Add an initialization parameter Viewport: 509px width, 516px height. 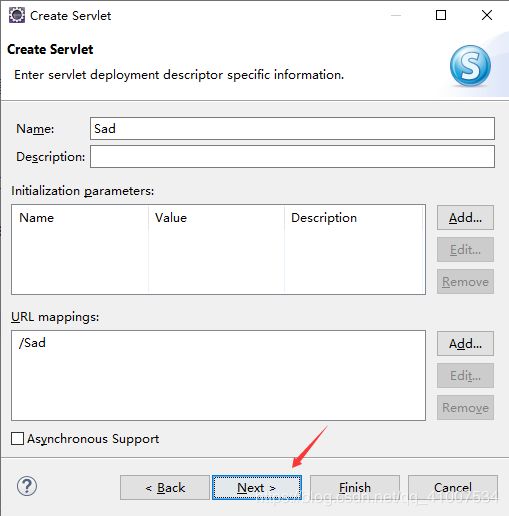pos(465,218)
